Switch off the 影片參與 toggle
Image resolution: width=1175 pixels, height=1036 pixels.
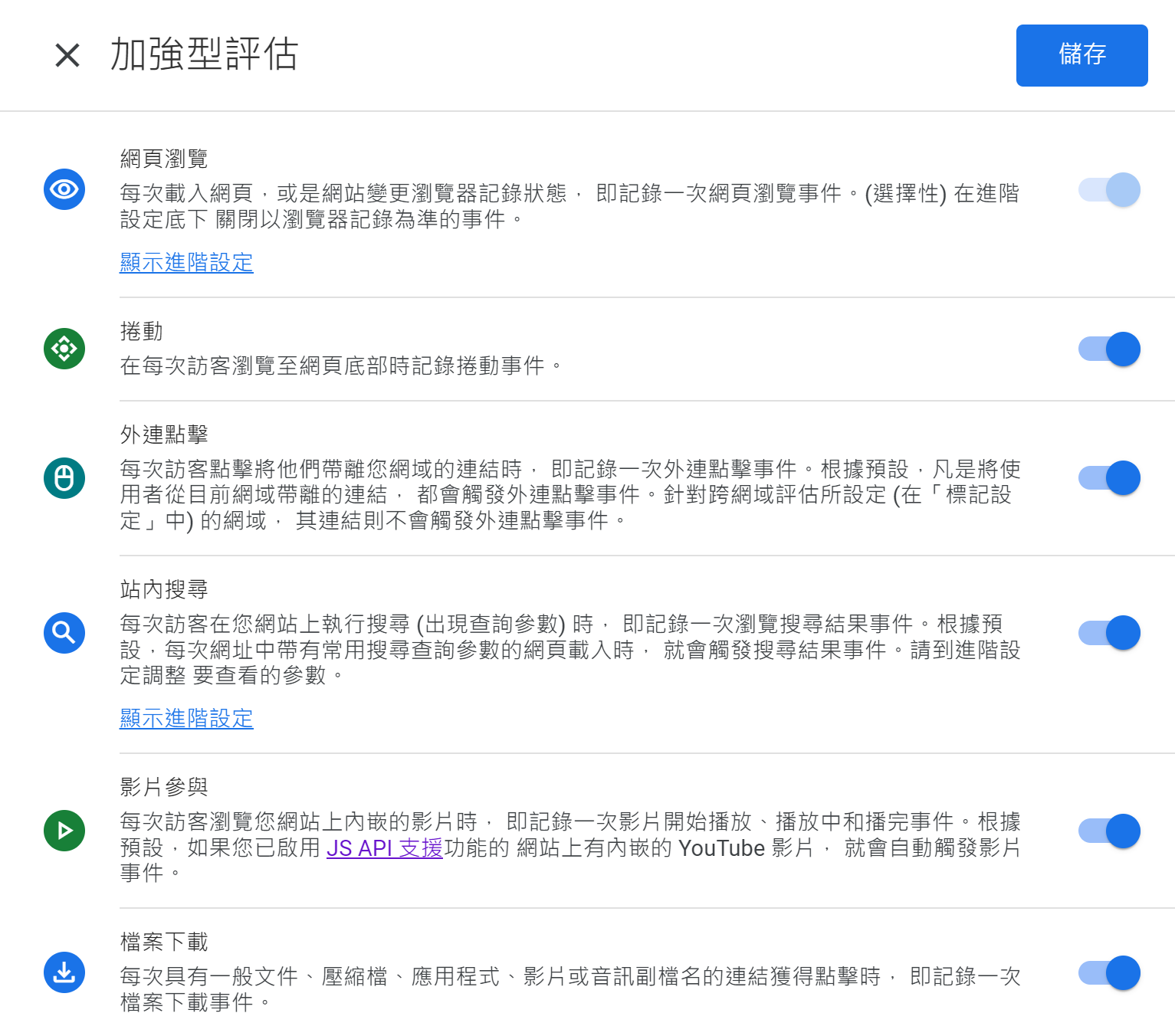coord(1109,831)
